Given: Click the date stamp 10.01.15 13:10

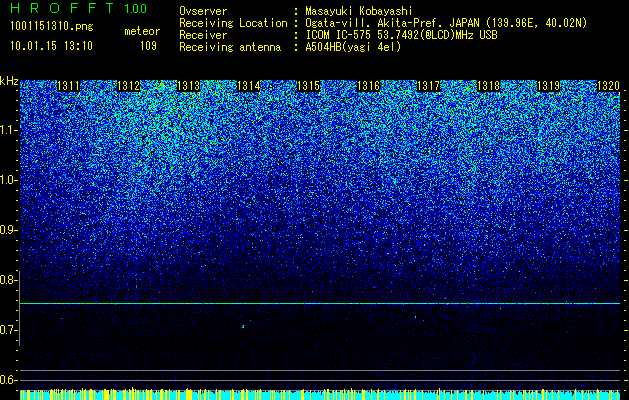Looking at the screenshot, I should pyautogui.click(x=51, y=46).
